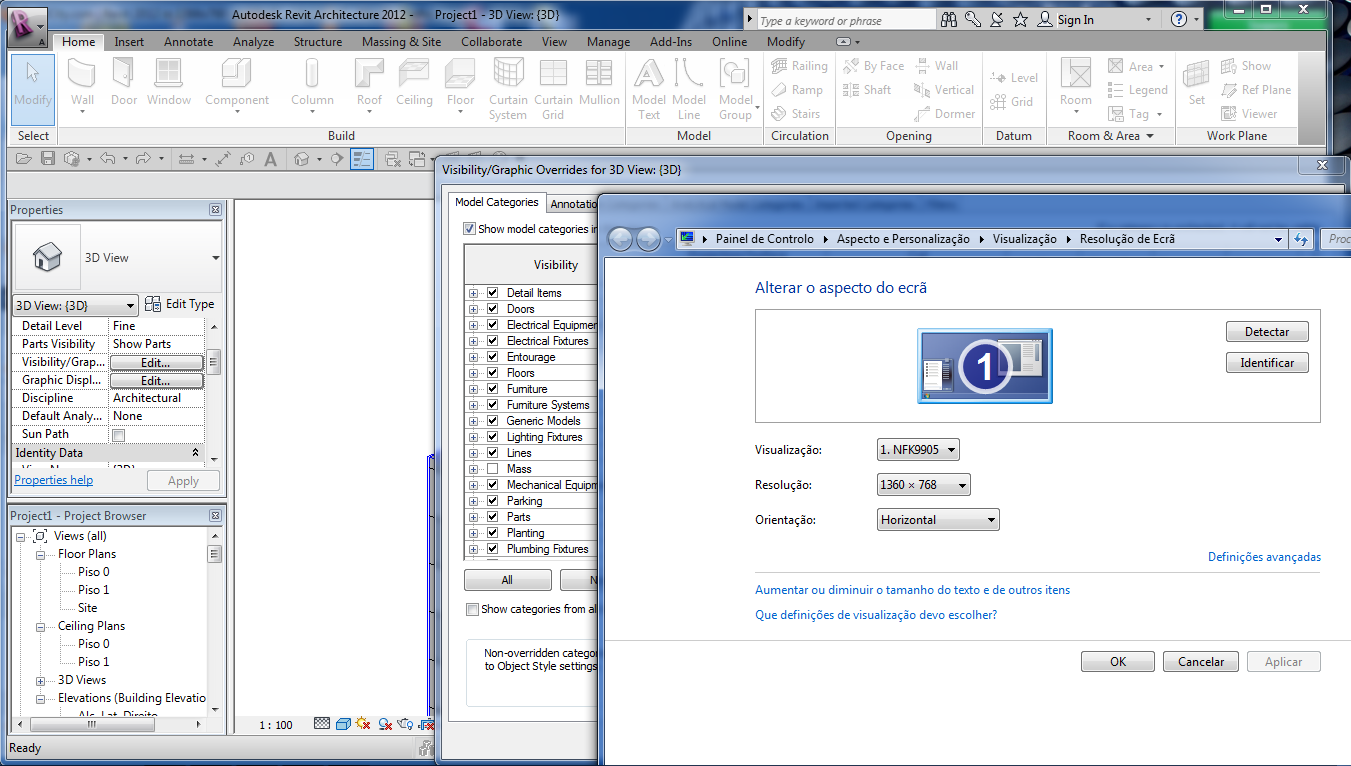This screenshot has height=766, width=1351.
Task: Select the Wall tool in the ribbon
Action: click(82, 83)
